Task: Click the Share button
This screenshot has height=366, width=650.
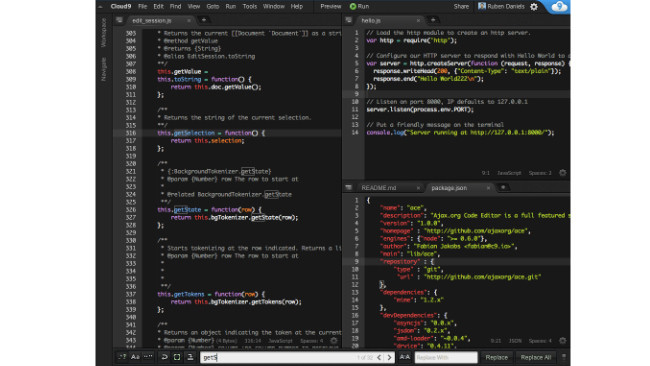Action: [x=461, y=7]
